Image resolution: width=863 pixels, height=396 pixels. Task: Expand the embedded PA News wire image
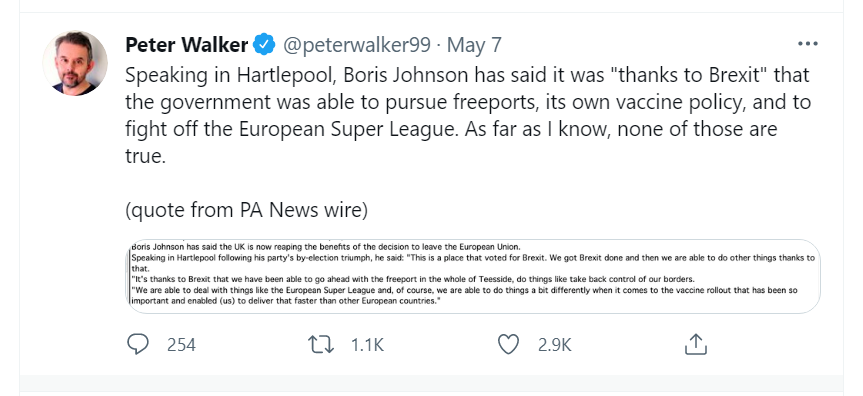tap(473, 276)
